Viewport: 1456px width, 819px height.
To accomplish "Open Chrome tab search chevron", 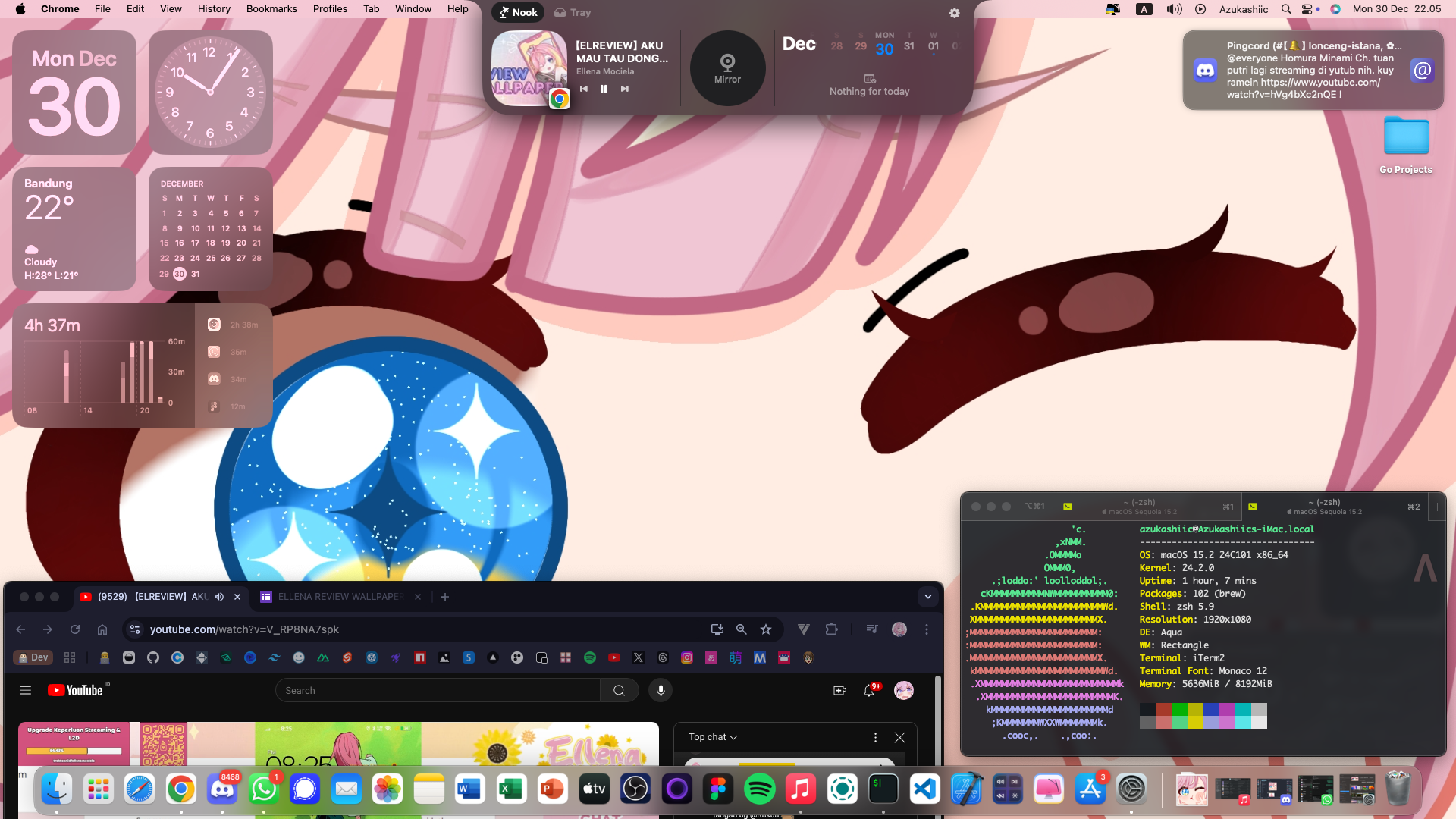I will [x=927, y=597].
